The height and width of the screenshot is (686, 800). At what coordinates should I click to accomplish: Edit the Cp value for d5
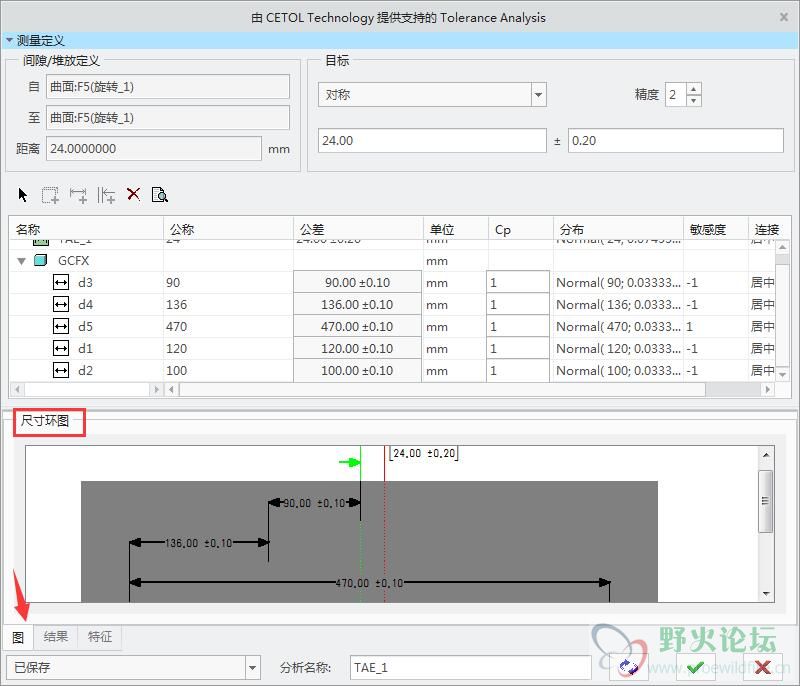coord(518,326)
